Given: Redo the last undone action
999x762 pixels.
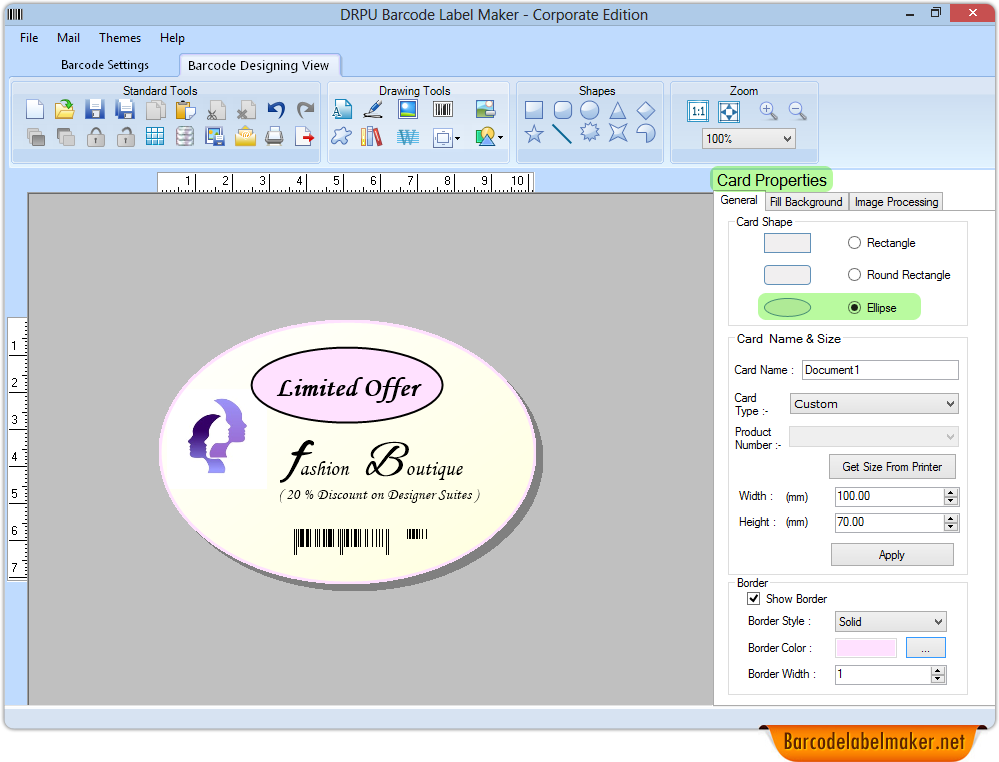Looking at the screenshot, I should [x=306, y=110].
